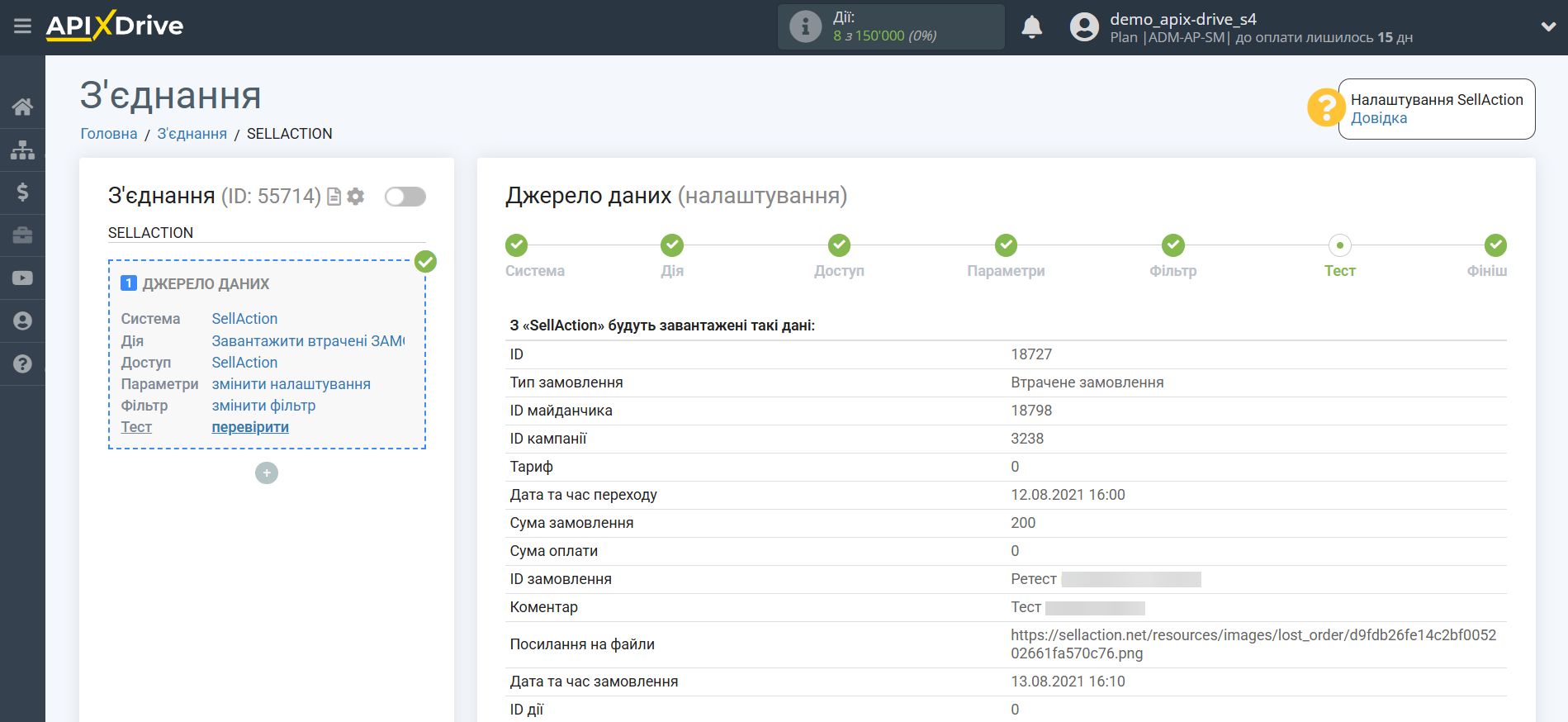Copy connection document icon
The image size is (1568, 722).
coord(334,197)
